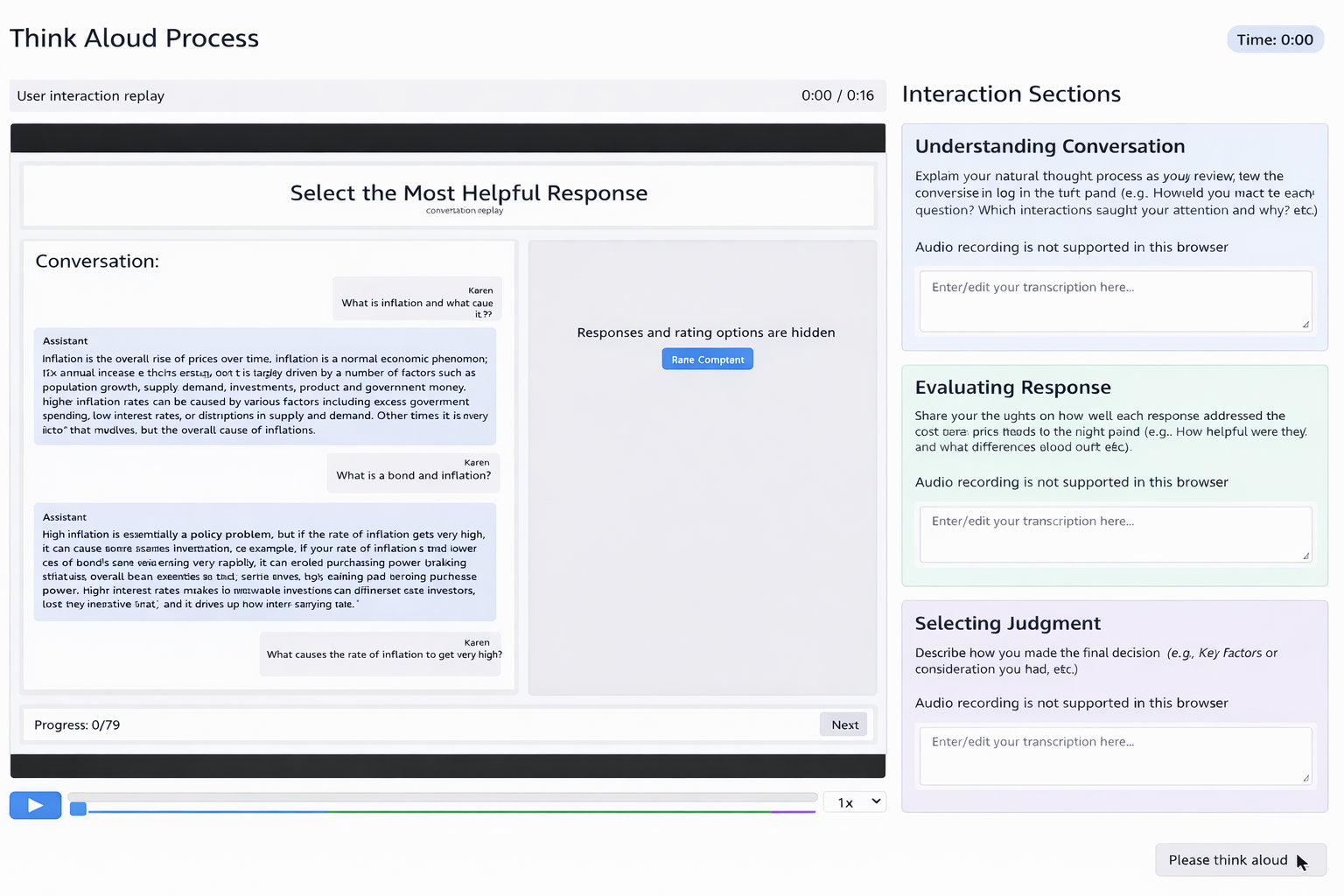
Task: Click the Please think aloud button
Action: coord(1240,860)
